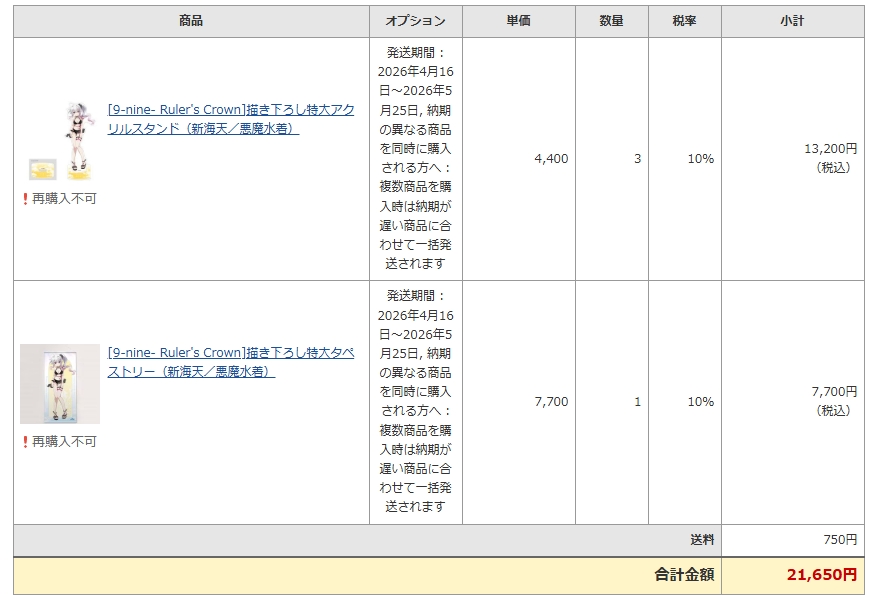Screen dimensions: 875x598
Task: Click the tapestry's 7,700 unit price cell
Action: (551, 402)
